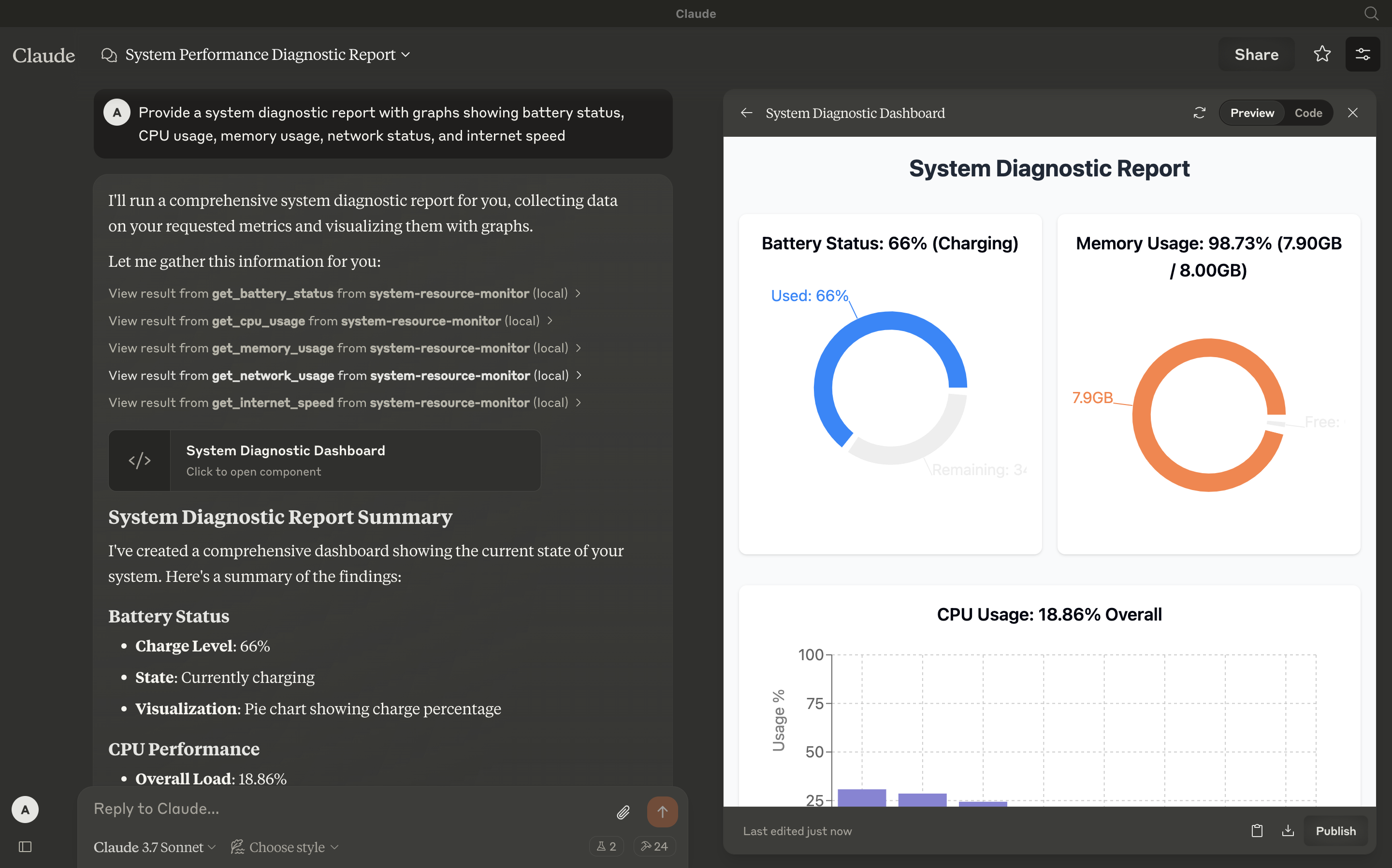The image size is (1392, 868).
Task: Publish the artifact
Action: (x=1335, y=831)
